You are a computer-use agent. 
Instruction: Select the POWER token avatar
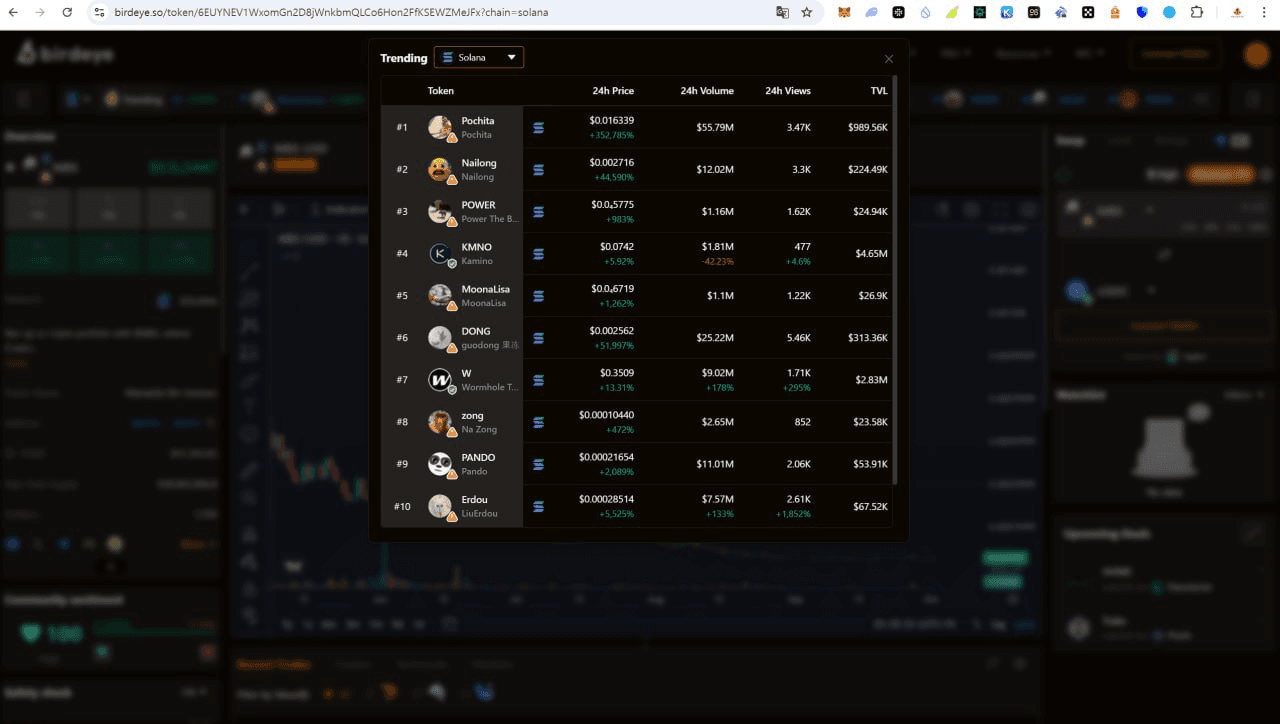click(440, 211)
